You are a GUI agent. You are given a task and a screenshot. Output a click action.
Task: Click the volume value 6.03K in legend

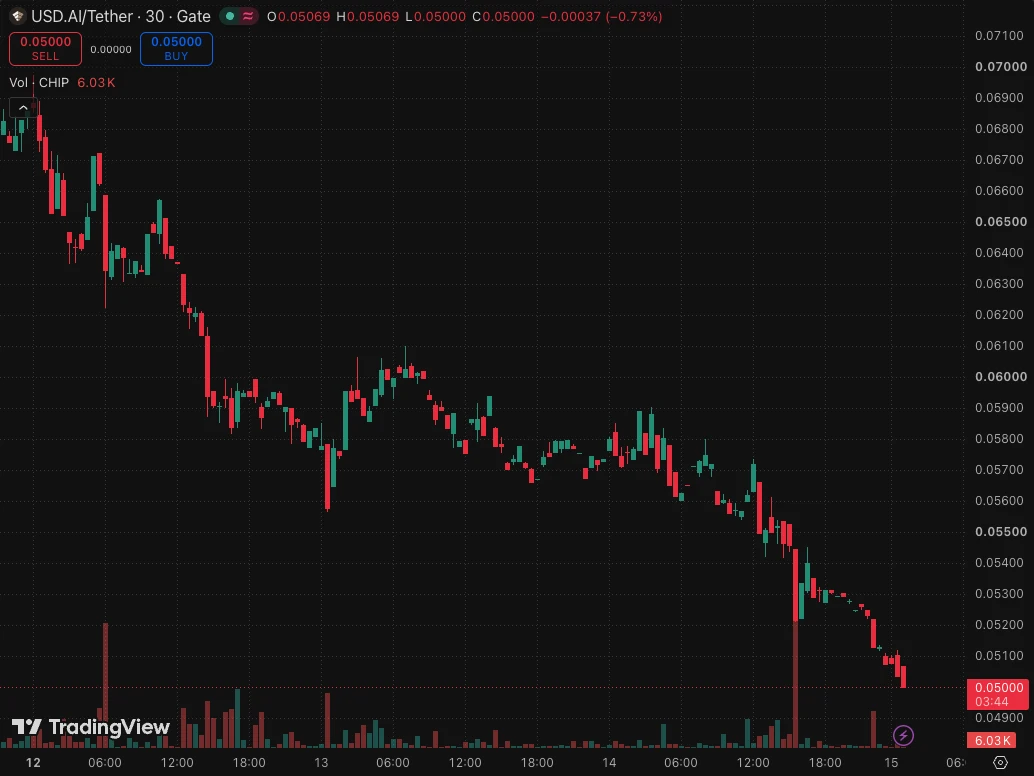[x=96, y=82]
